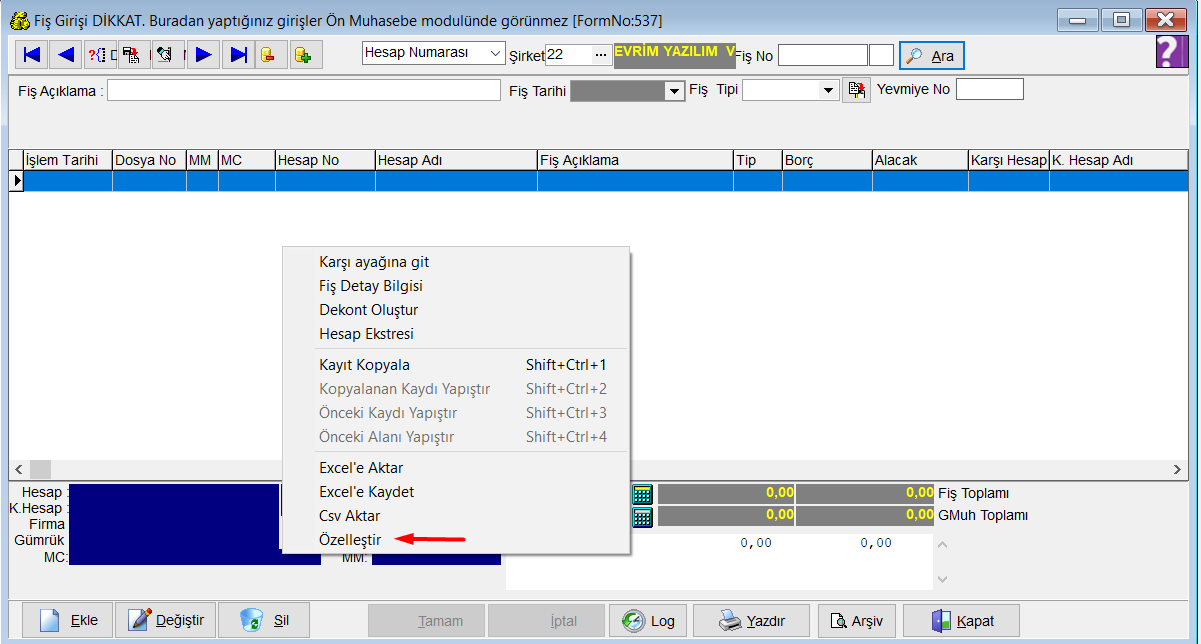Choose Excel'e Aktar in context menu
The width and height of the screenshot is (1201, 644).
pos(361,468)
